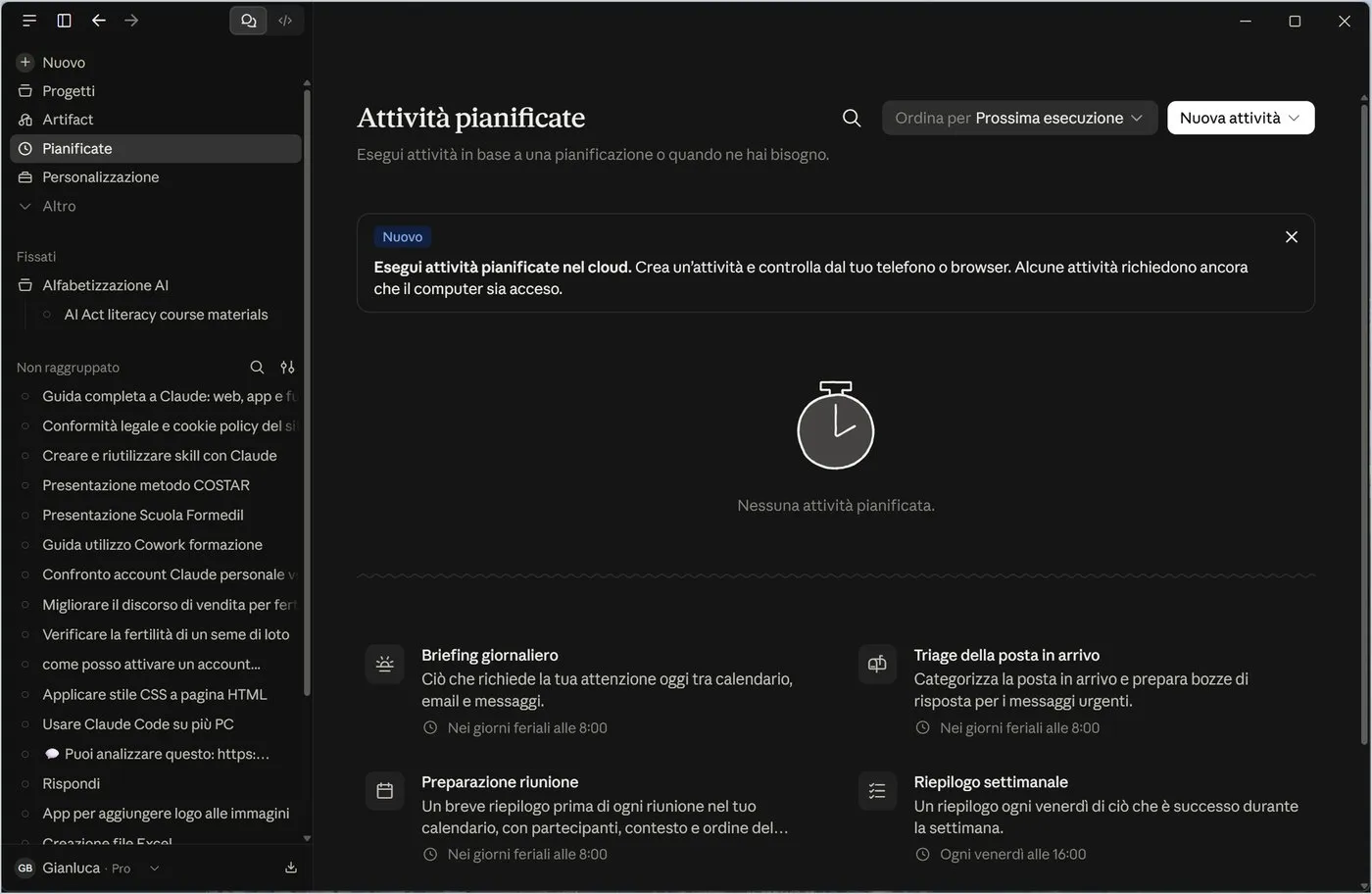This screenshot has height=894, width=1372.
Task: Open the Nuova attività dropdown button
Action: (1241, 118)
